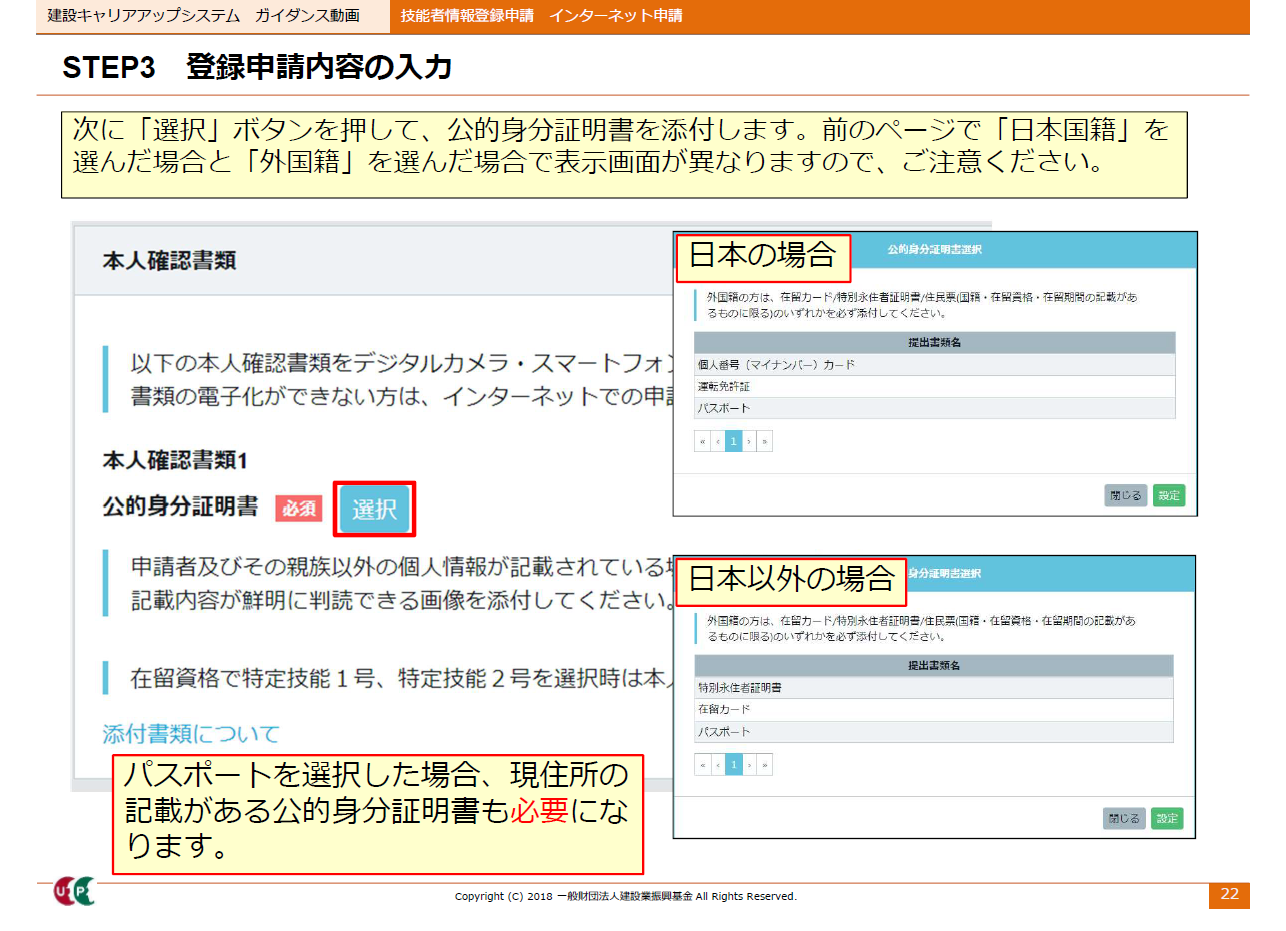Image resolution: width=1286 pixels, height=931 pixels.
Task: Select パスポート row in the 日本以外の場合 dialog
Action: point(934,731)
